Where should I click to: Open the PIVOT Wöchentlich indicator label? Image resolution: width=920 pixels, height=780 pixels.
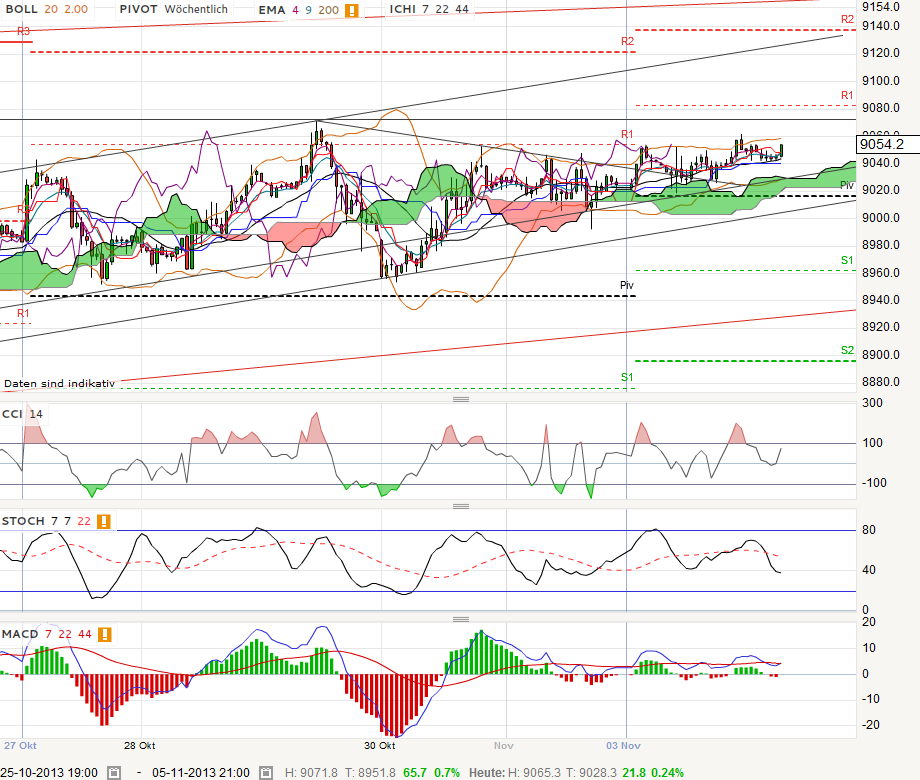pos(173,9)
